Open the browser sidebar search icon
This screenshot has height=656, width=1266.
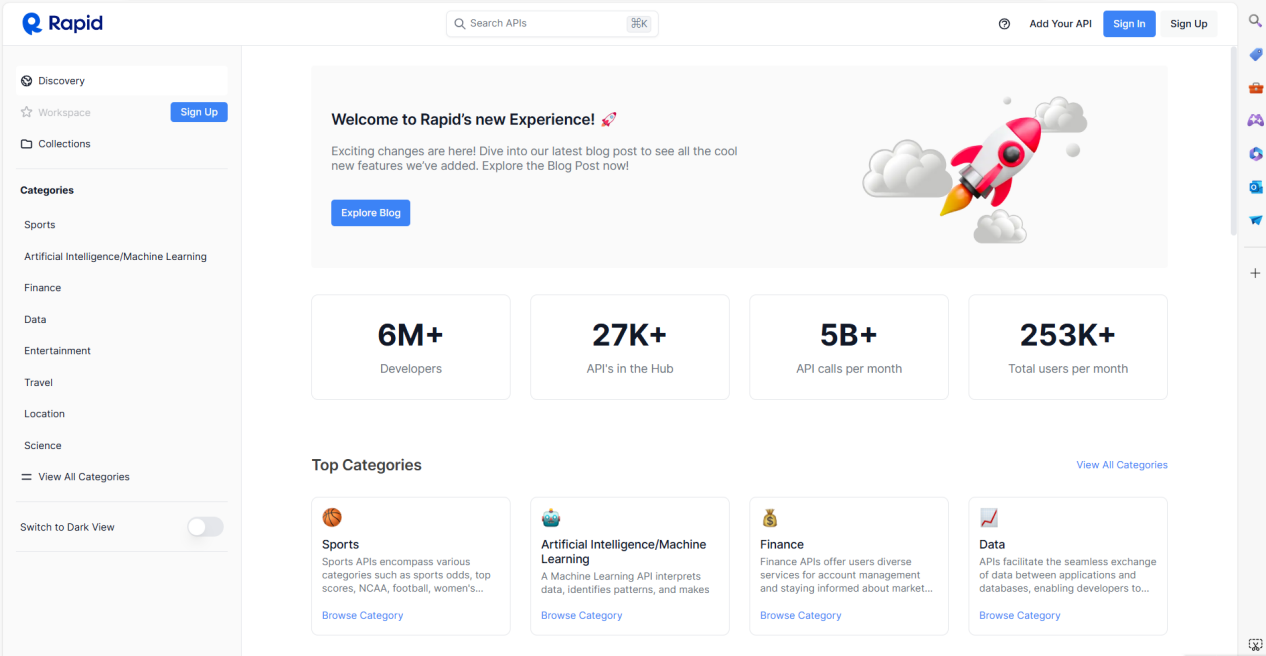(1256, 21)
